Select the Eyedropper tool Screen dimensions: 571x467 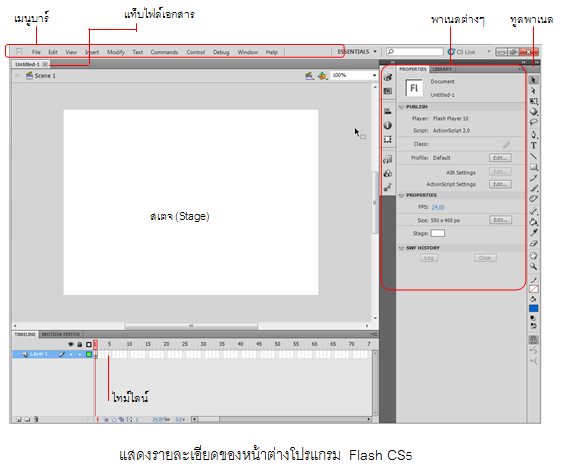click(533, 232)
